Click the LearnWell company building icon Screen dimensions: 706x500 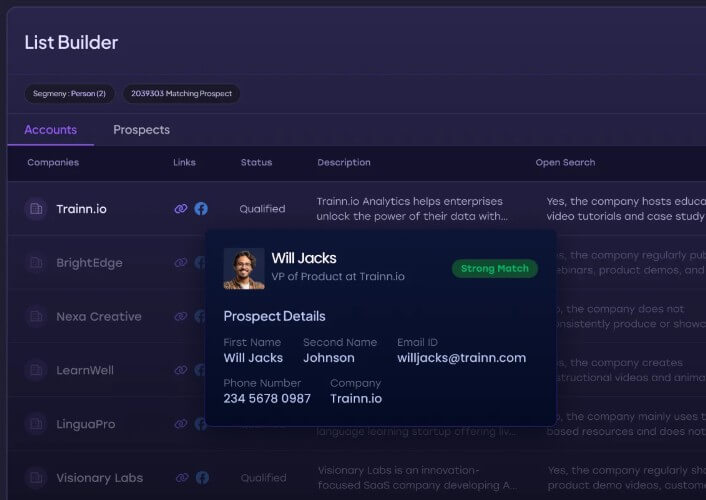[x=36, y=370]
